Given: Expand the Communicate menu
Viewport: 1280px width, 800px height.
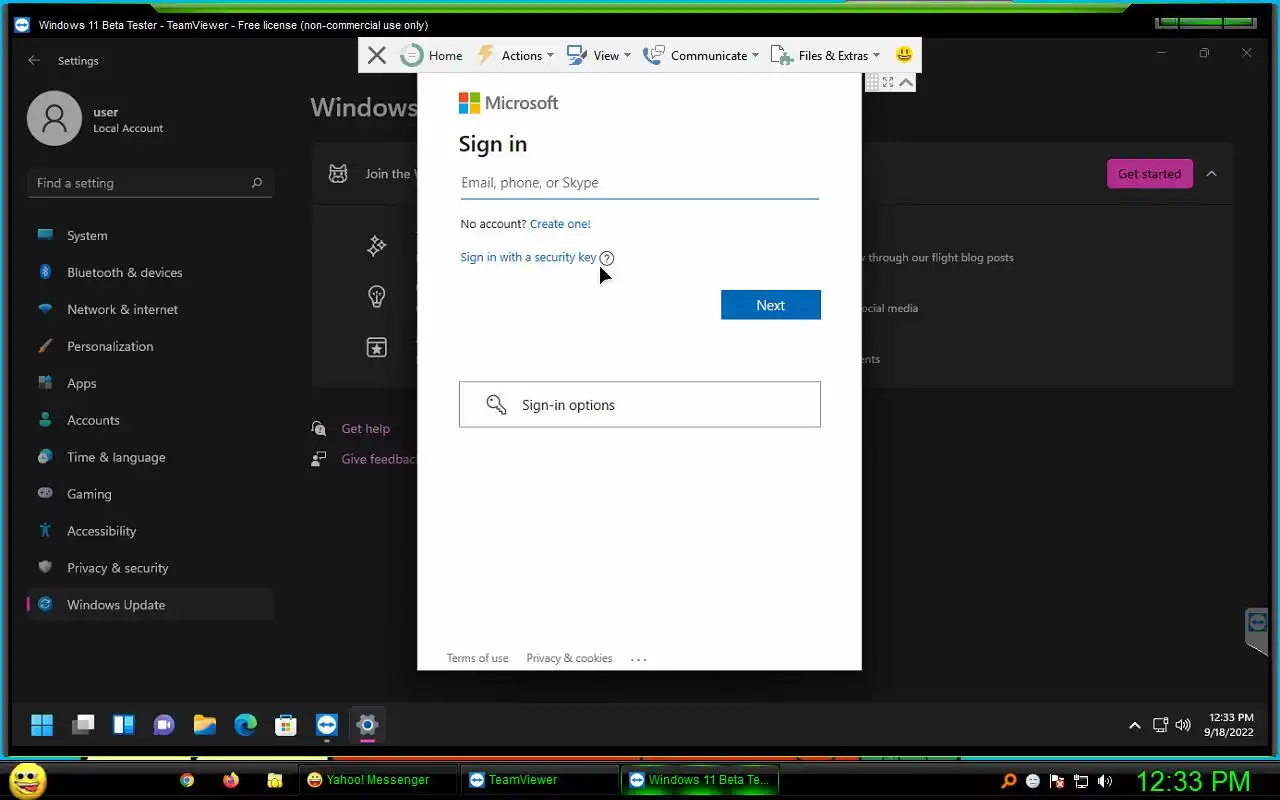Looking at the screenshot, I should [701, 55].
